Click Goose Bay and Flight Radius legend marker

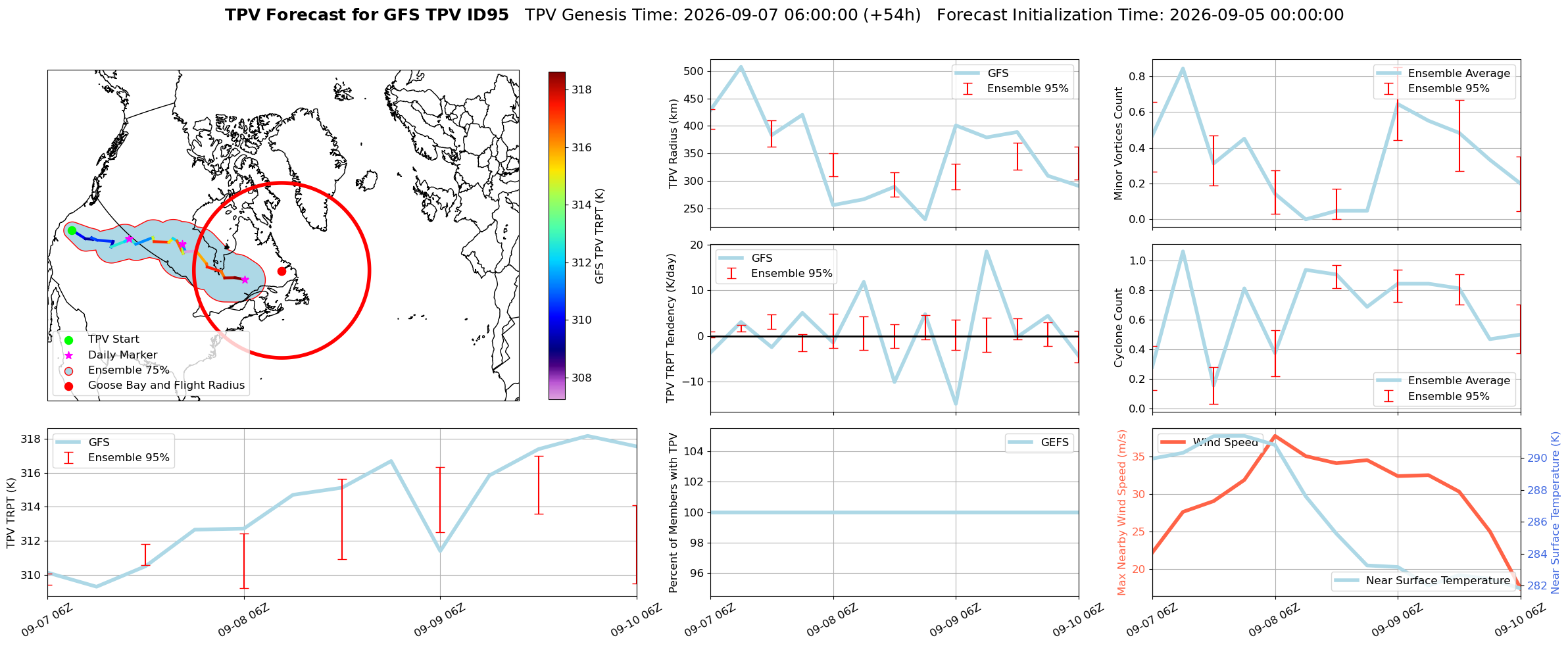(x=68, y=385)
